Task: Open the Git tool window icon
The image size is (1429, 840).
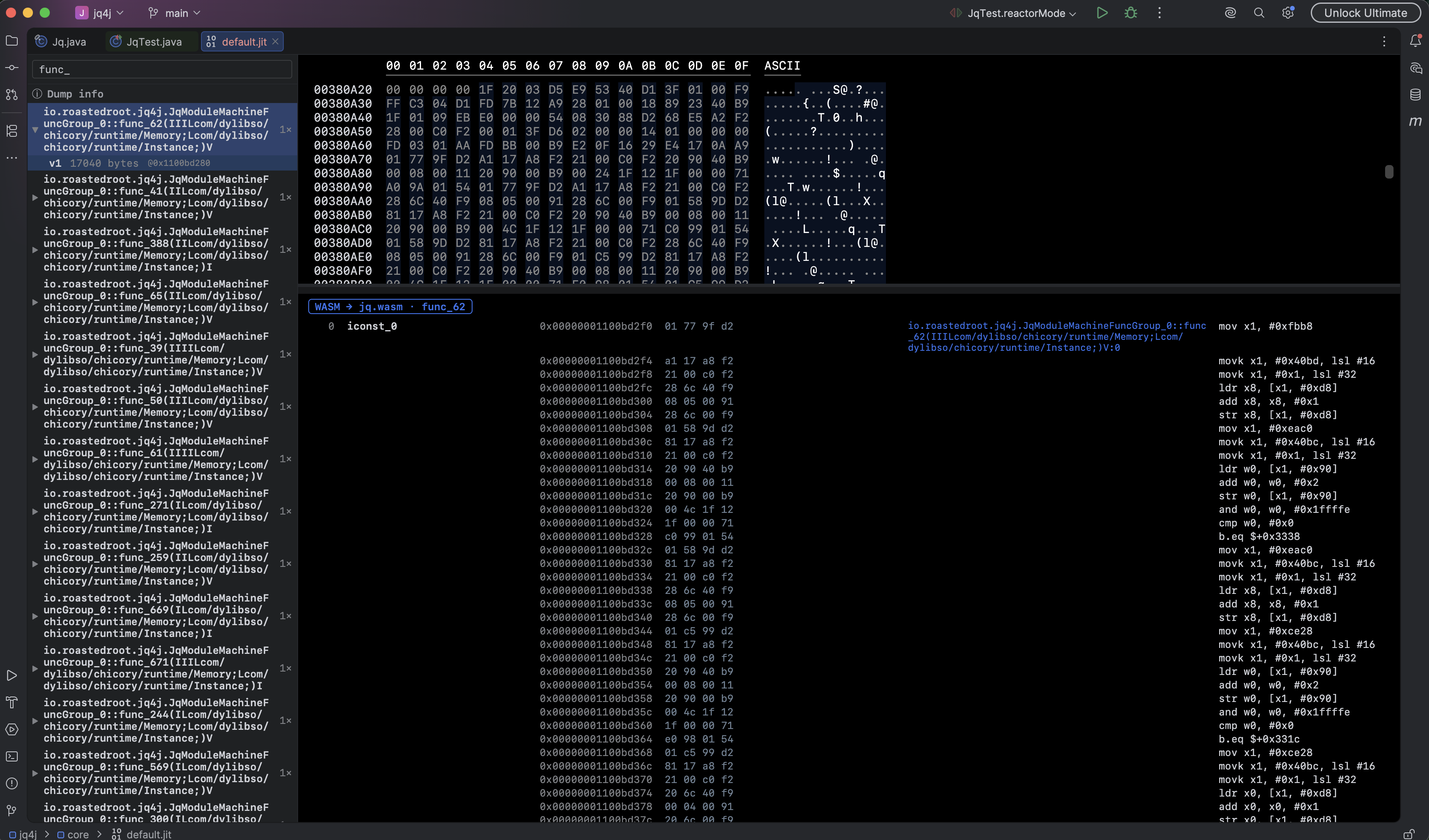Action: pyautogui.click(x=12, y=810)
